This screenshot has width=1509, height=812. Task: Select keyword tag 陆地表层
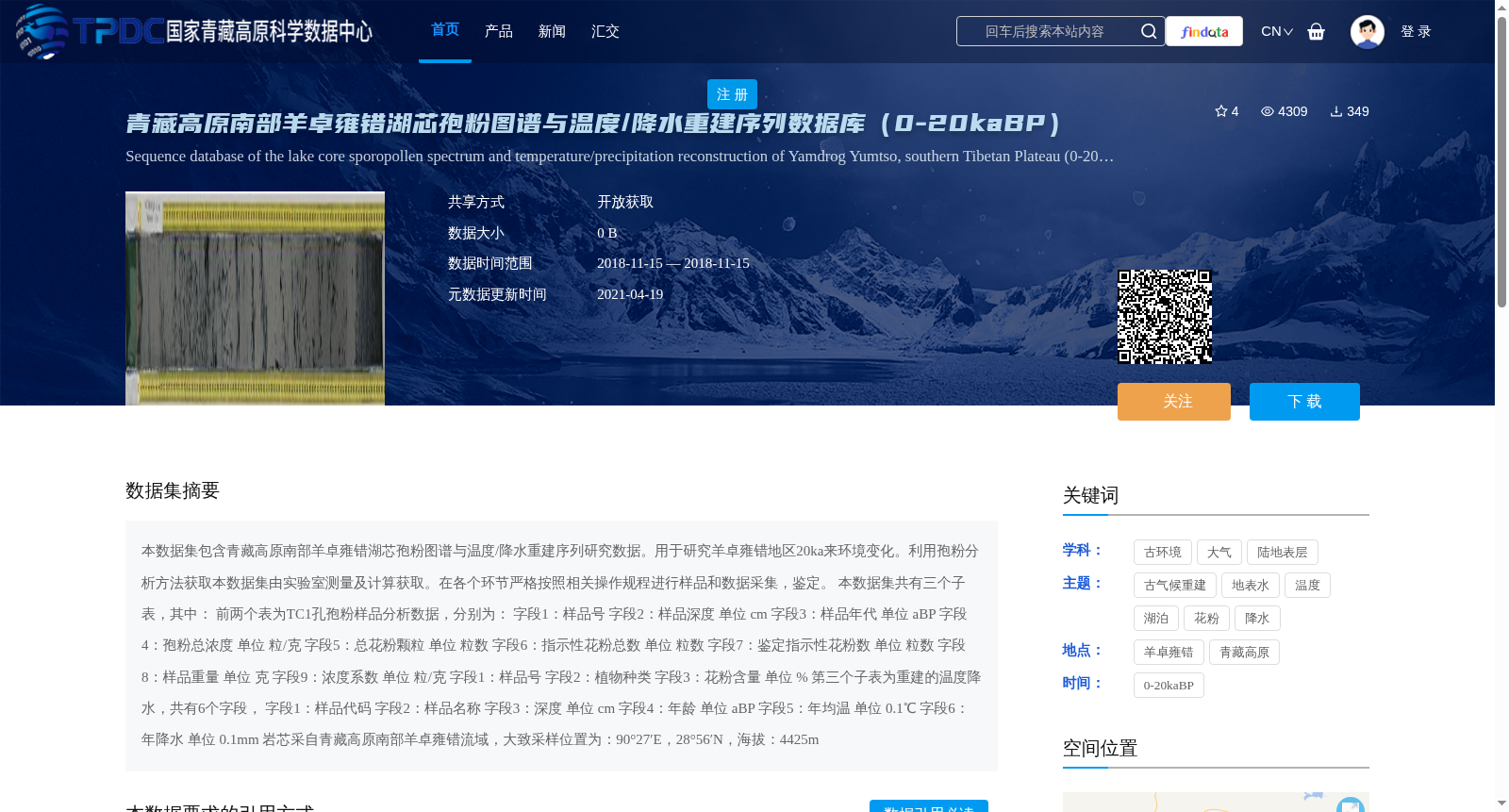pyautogui.click(x=1283, y=553)
